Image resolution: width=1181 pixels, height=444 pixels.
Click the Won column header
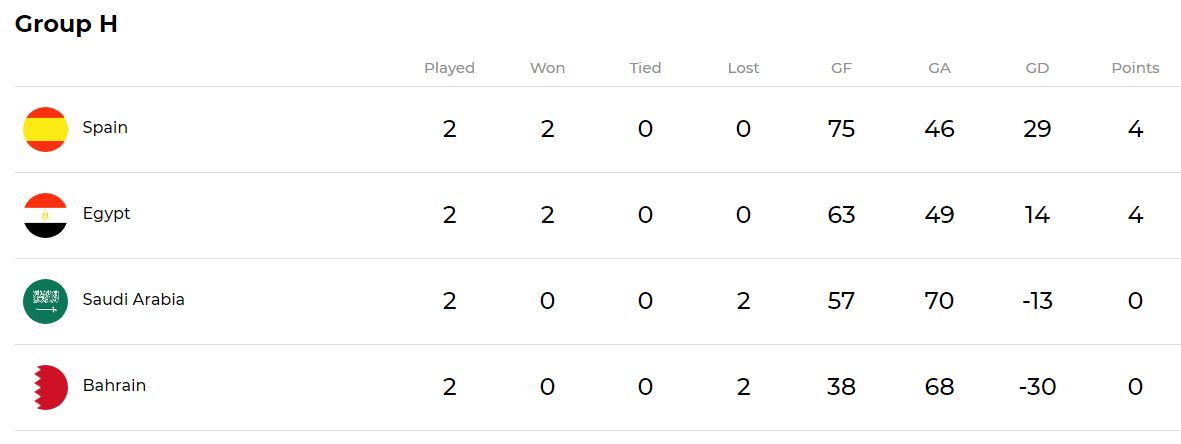click(x=547, y=68)
